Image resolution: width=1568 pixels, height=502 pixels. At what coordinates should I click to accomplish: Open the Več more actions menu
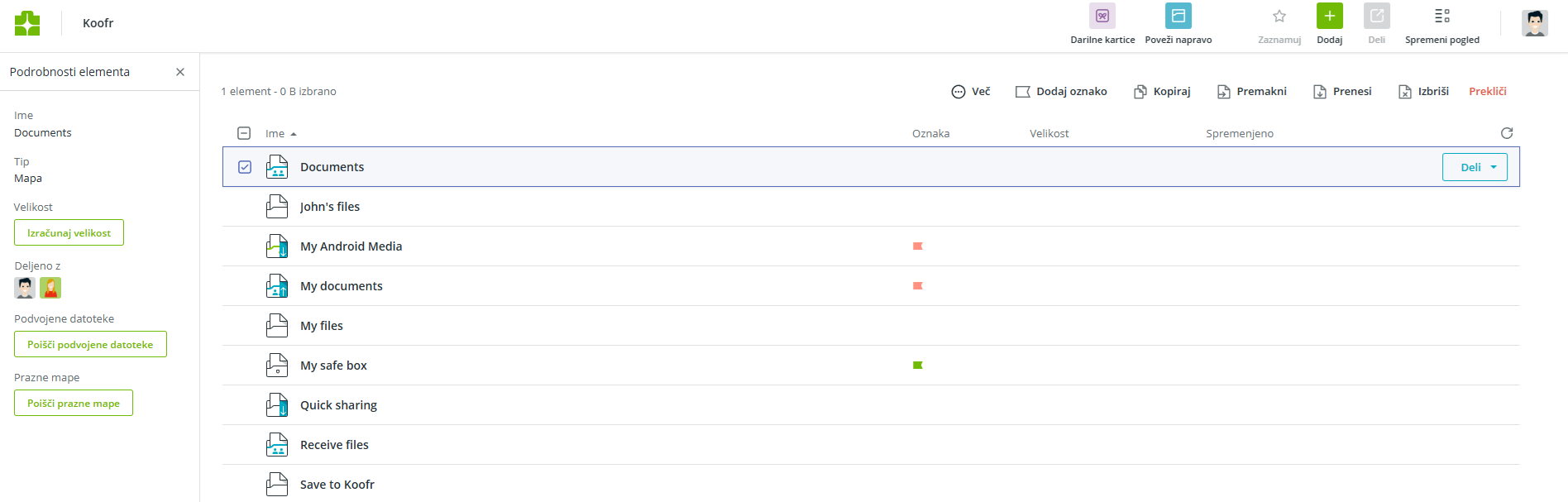tap(971, 92)
